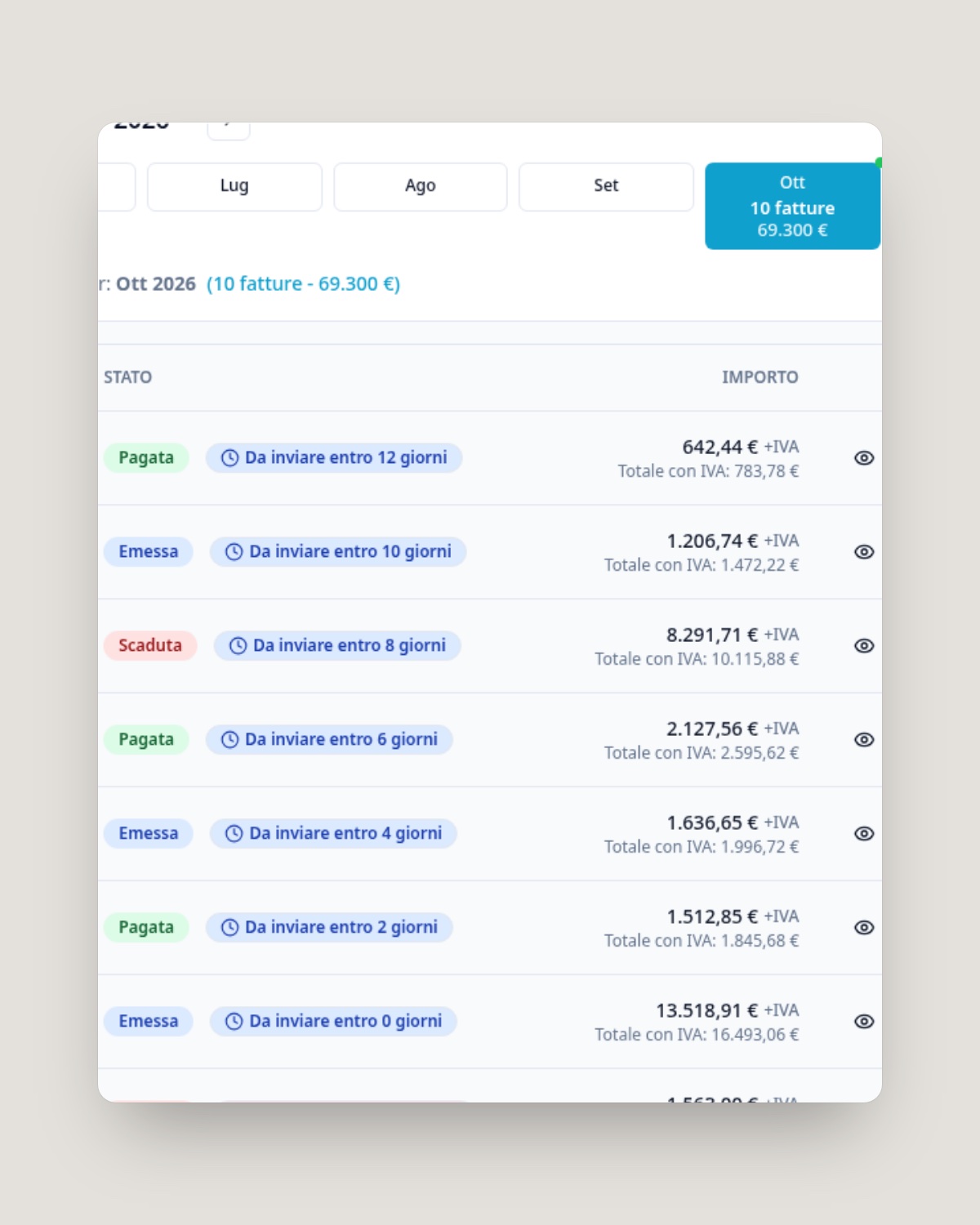Viewport: 980px width, 1225px height.
Task: Click the 'Da inviare entro 6 giorni' badge
Action: (x=329, y=740)
